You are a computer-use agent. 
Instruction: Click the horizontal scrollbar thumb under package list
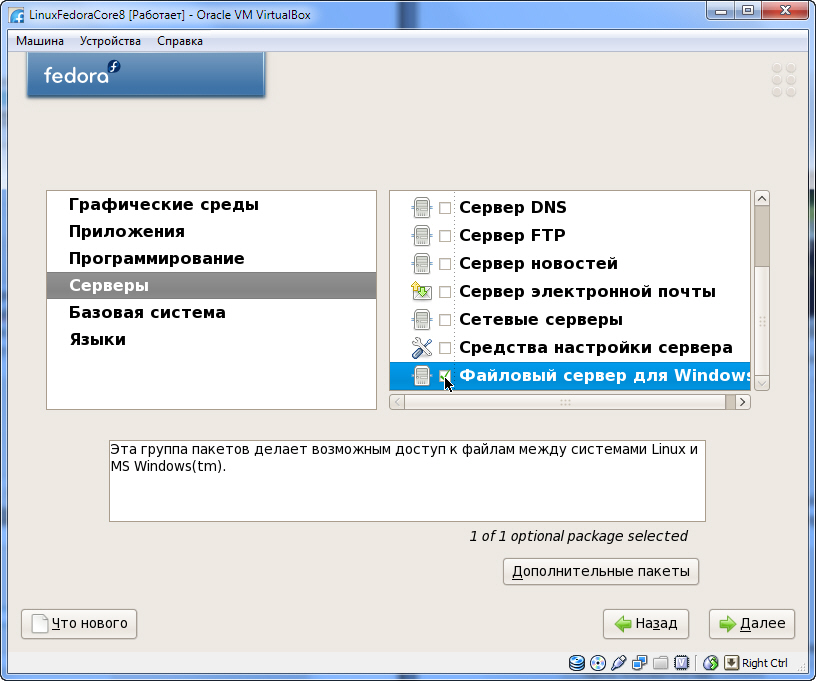click(x=565, y=402)
